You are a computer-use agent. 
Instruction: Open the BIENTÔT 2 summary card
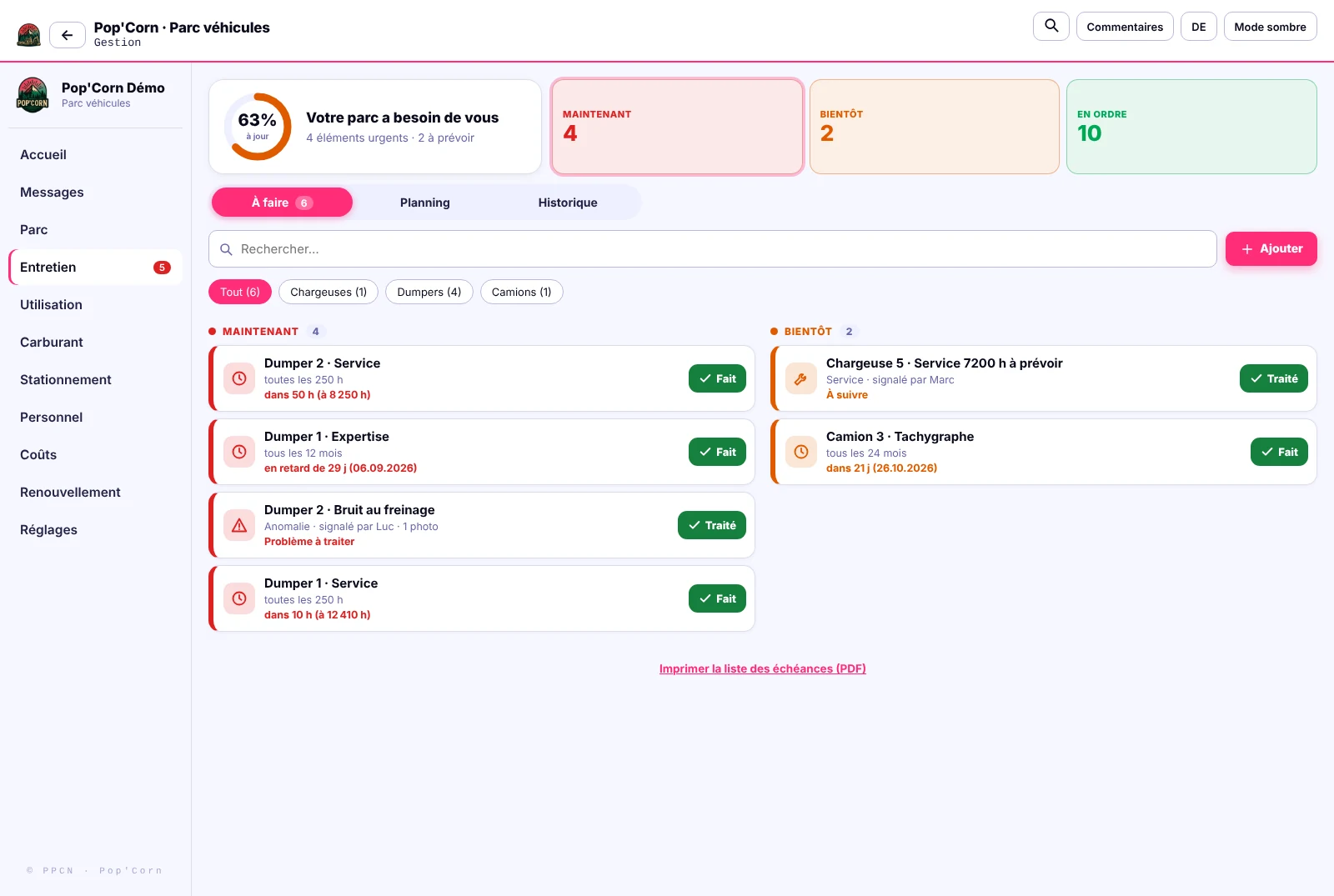pos(935,127)
